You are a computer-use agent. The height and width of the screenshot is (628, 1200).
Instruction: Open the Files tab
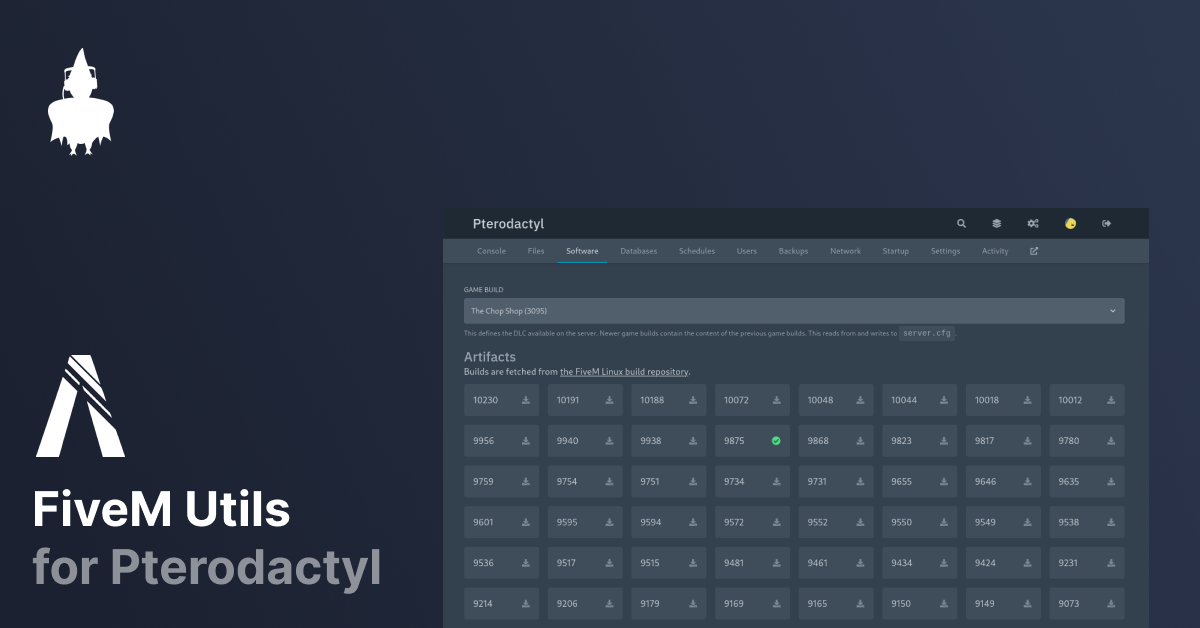tap(536, 251)
